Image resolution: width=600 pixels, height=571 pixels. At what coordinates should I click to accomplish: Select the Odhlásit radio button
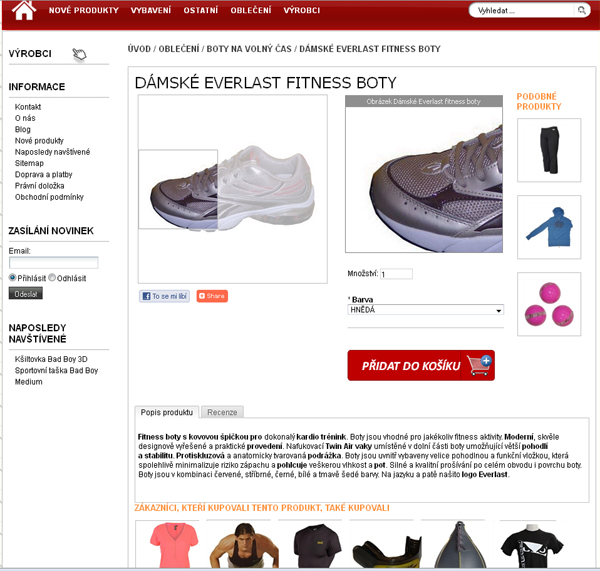(x=52, y=277)
